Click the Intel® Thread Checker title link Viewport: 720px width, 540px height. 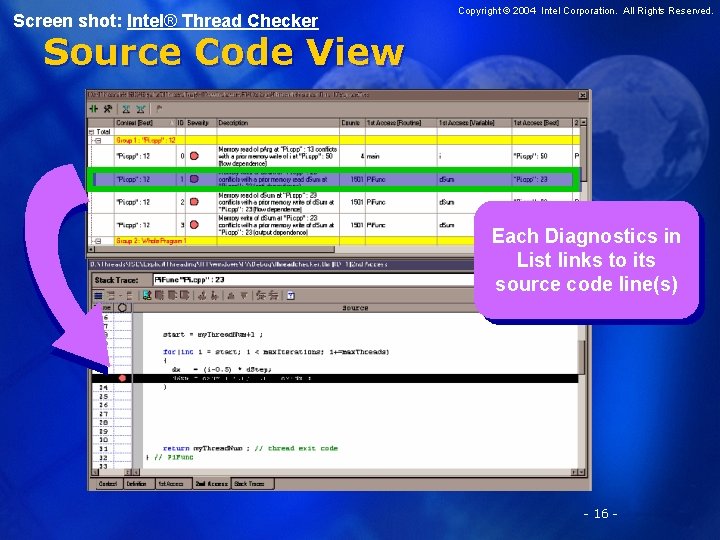(x=223, y=21)
